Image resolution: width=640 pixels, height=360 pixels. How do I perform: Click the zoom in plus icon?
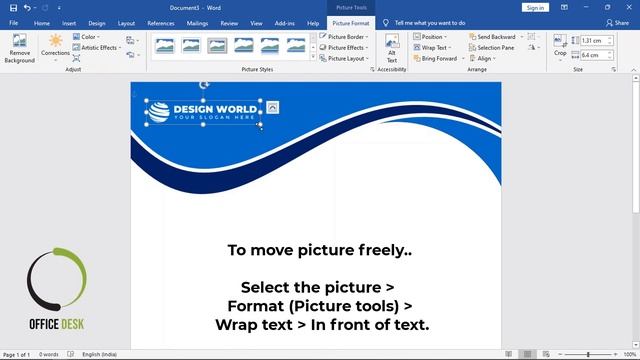pyautogui.click(x=616, y=354)
